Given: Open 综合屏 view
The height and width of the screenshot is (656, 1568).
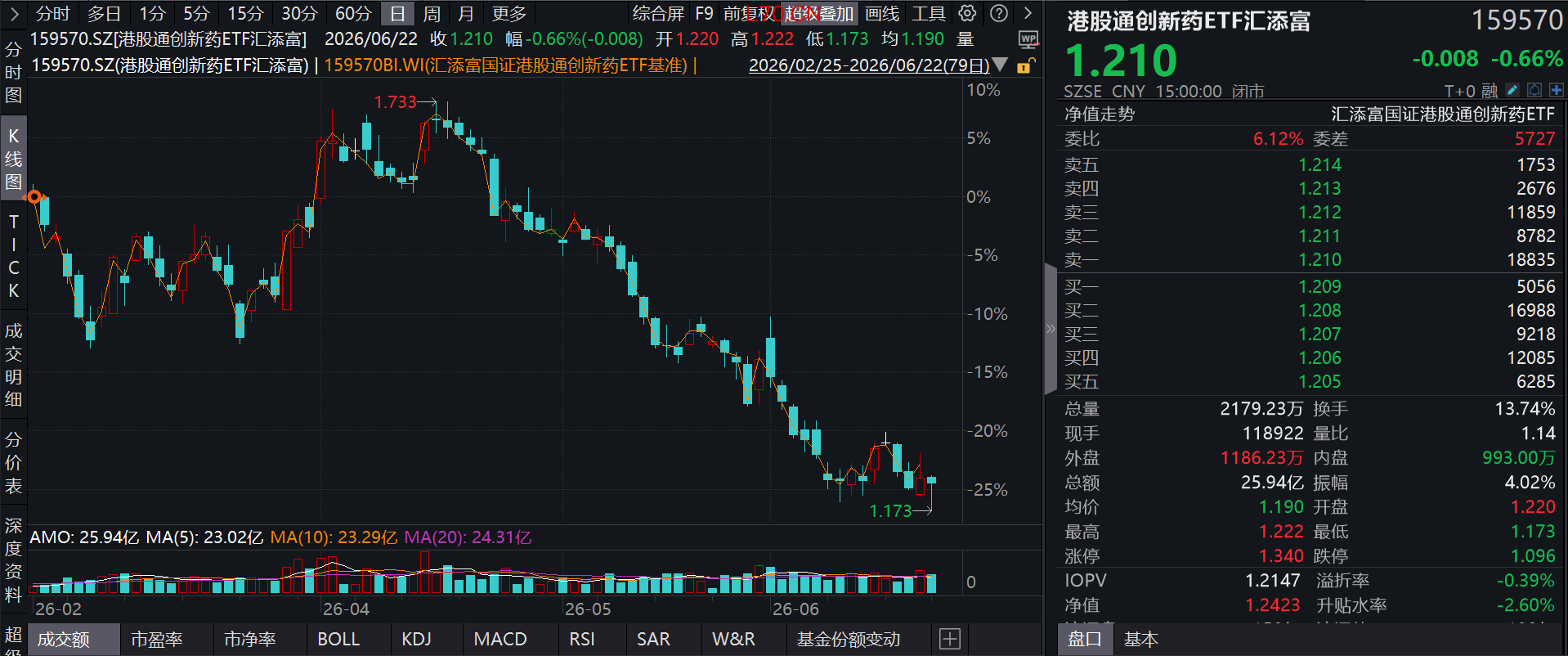Looking at the screenshot, I should 658,13.
